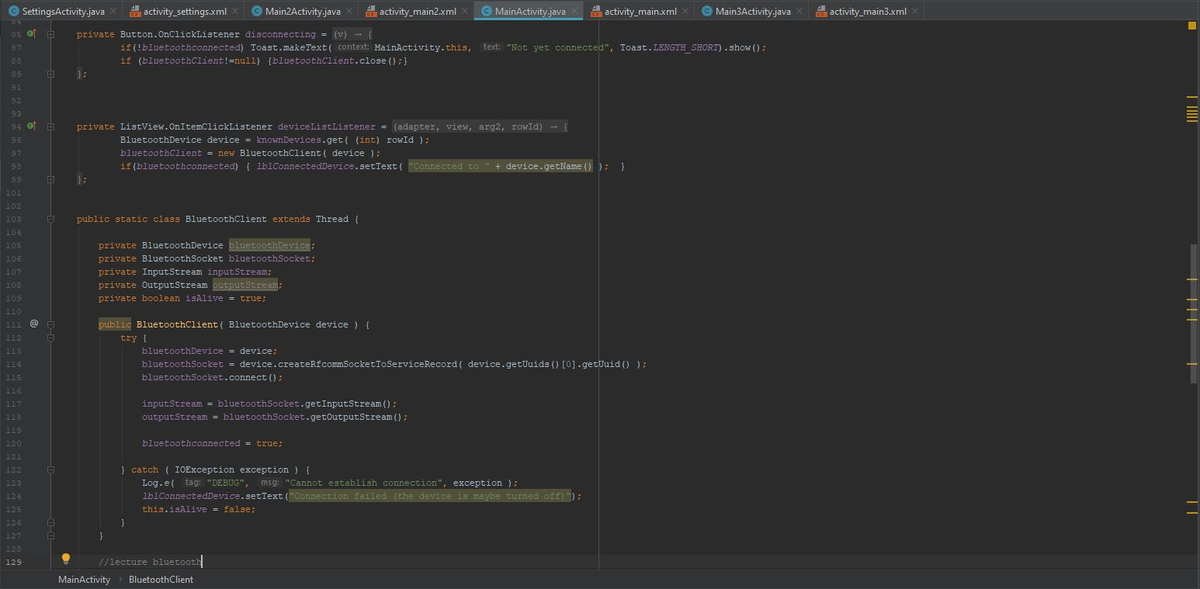Select BluetoothClient in the breadcrumb bar
Viewport: 1200px width, 589px height.
(161, 579)
